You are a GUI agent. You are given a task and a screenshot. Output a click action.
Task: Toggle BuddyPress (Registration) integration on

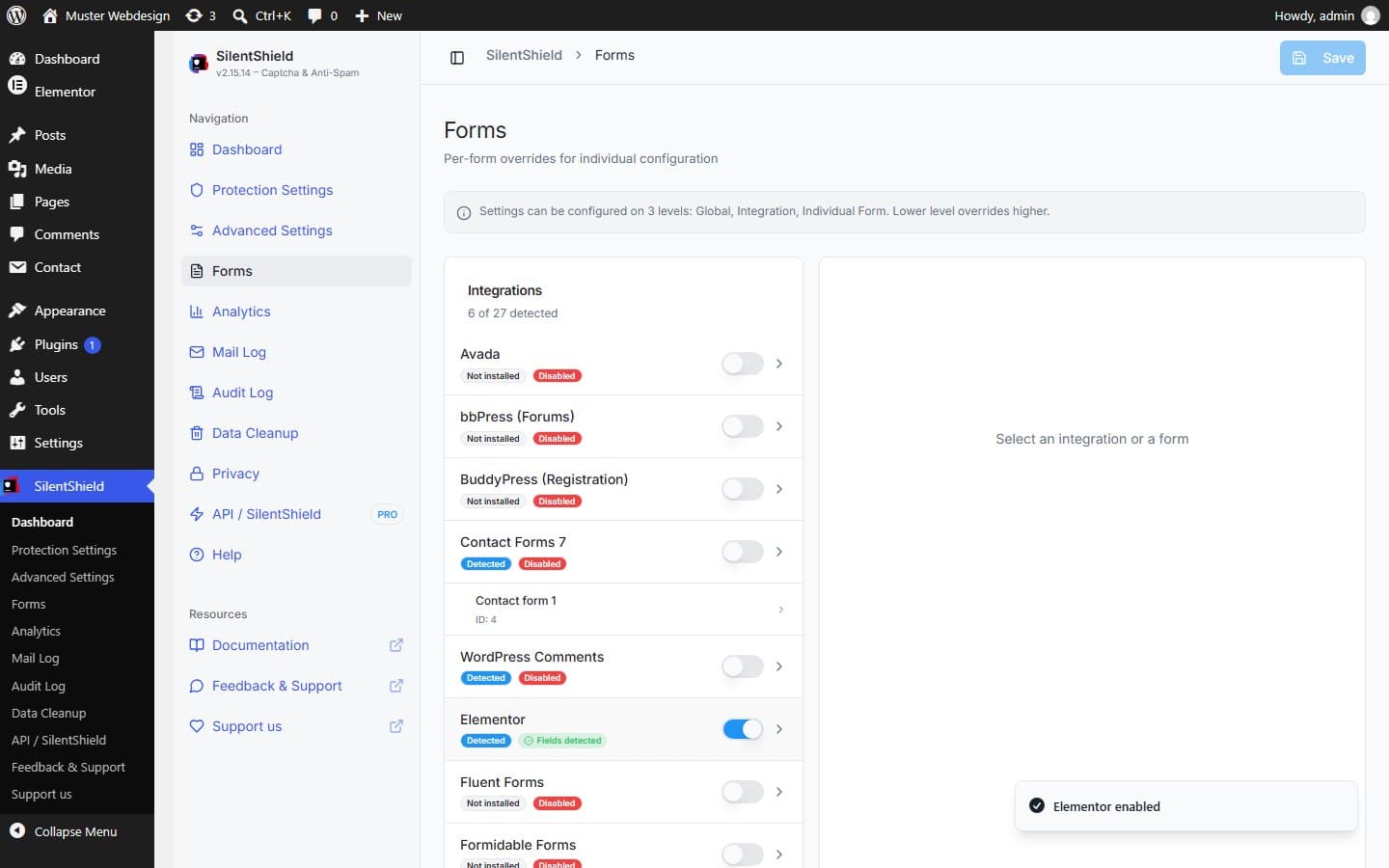coord(743,489)
